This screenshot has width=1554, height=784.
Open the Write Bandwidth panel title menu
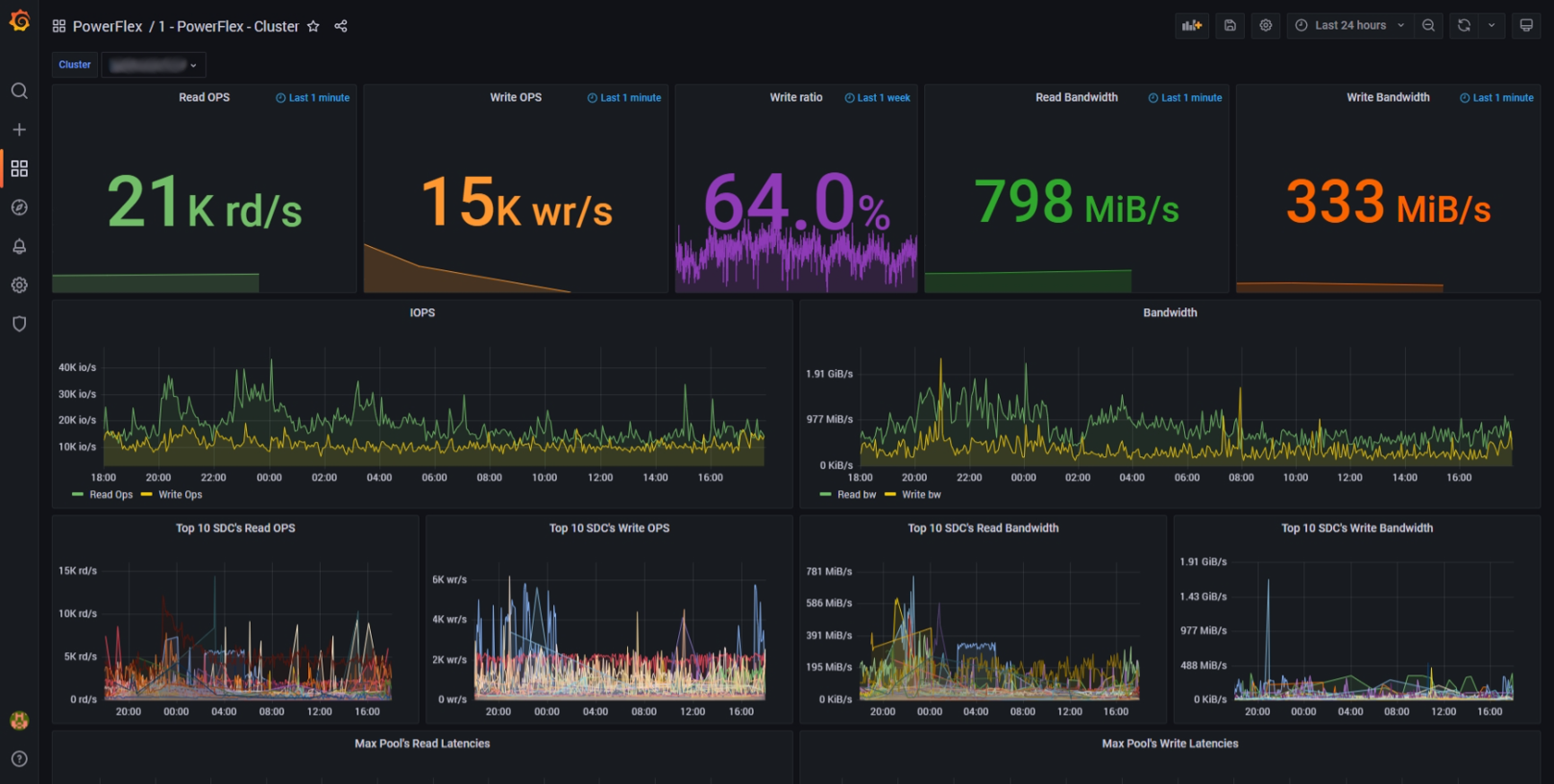[1388, 97]
